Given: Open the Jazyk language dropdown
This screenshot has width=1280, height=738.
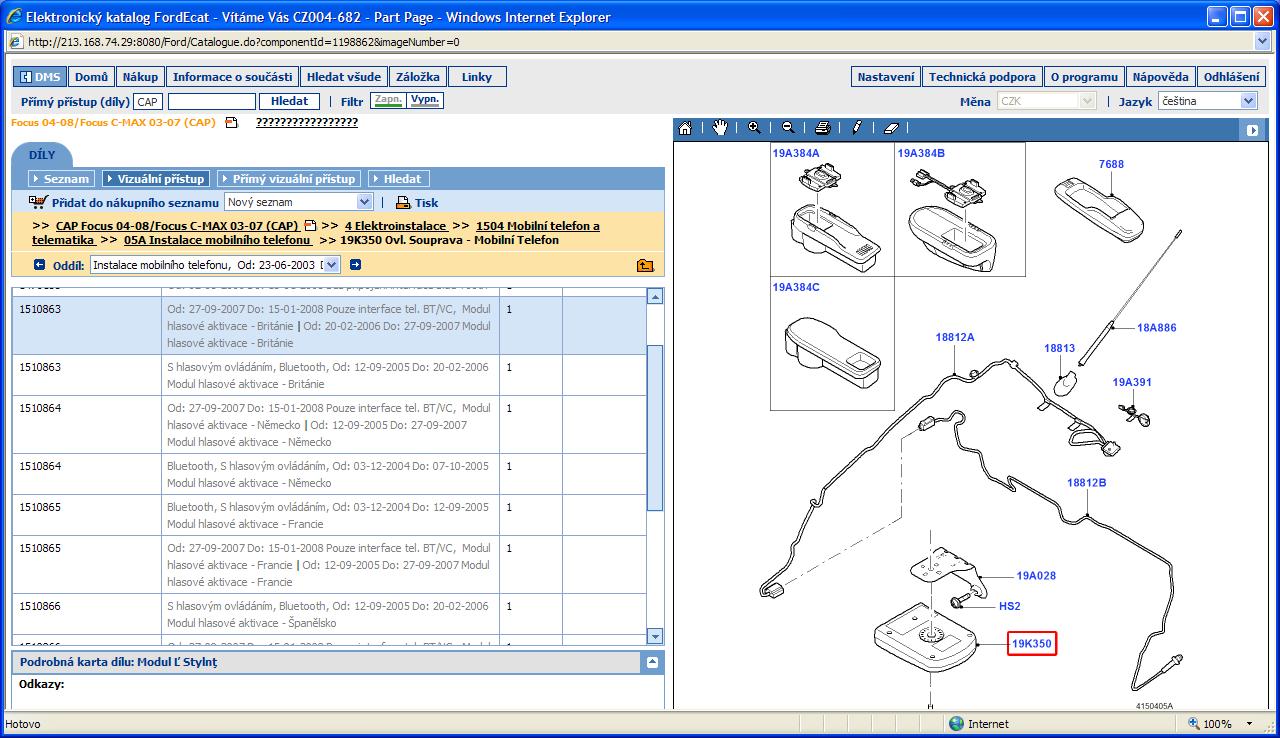Looking at the screenshot, I should tap(1248, 101).
